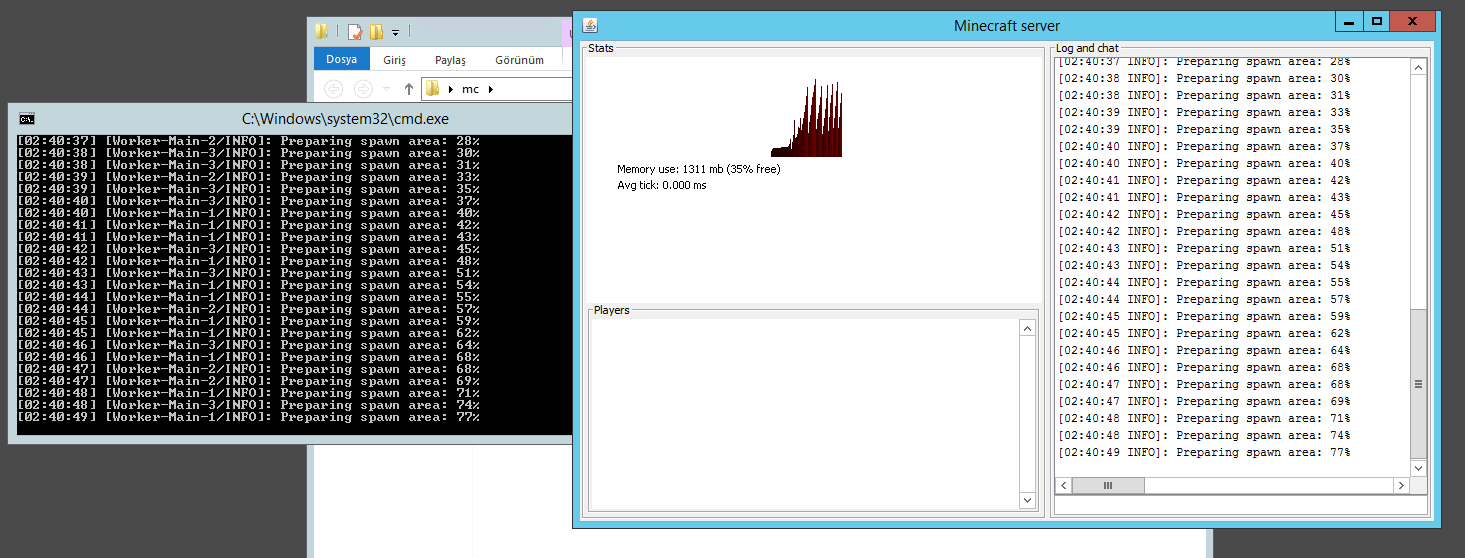Click the 40% log line in Minecraft server
Viewport: 1465px width, 558px height.
pyautogui.click(x=1205, y=164)
